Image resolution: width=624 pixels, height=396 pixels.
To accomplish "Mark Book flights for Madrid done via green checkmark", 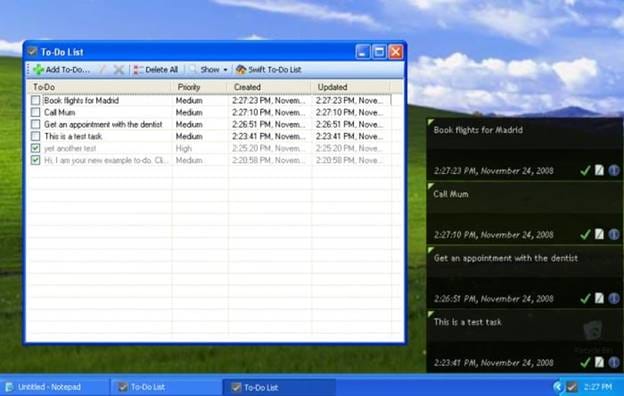I will point(585,171).
